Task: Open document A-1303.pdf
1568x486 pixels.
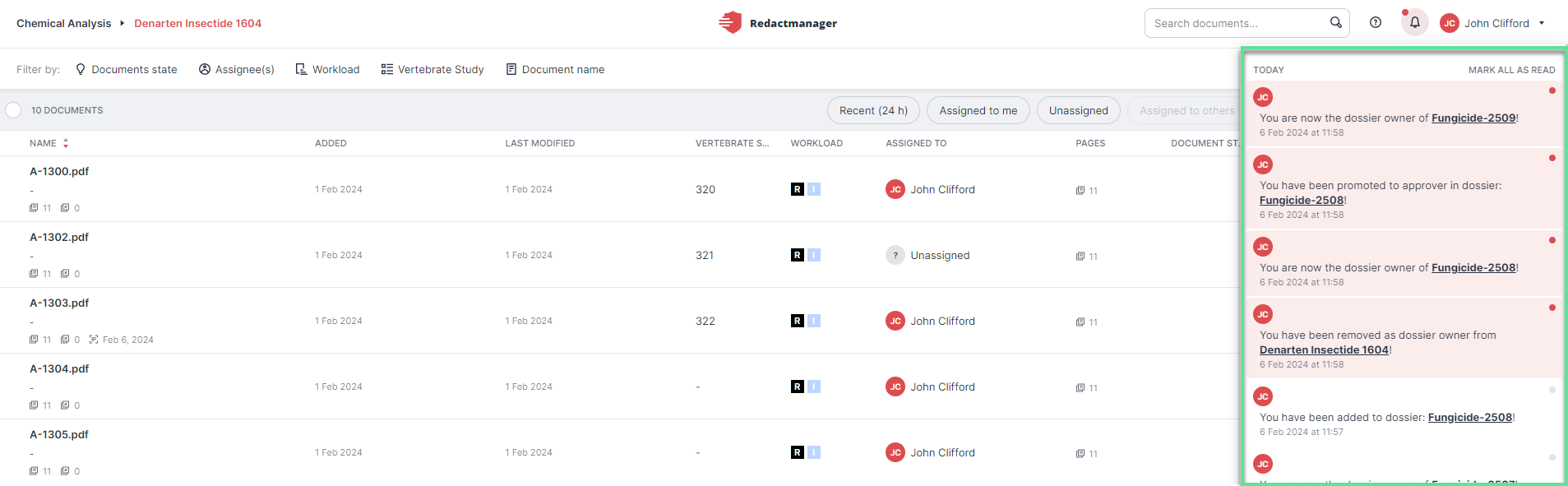Action: coord(59,303)
